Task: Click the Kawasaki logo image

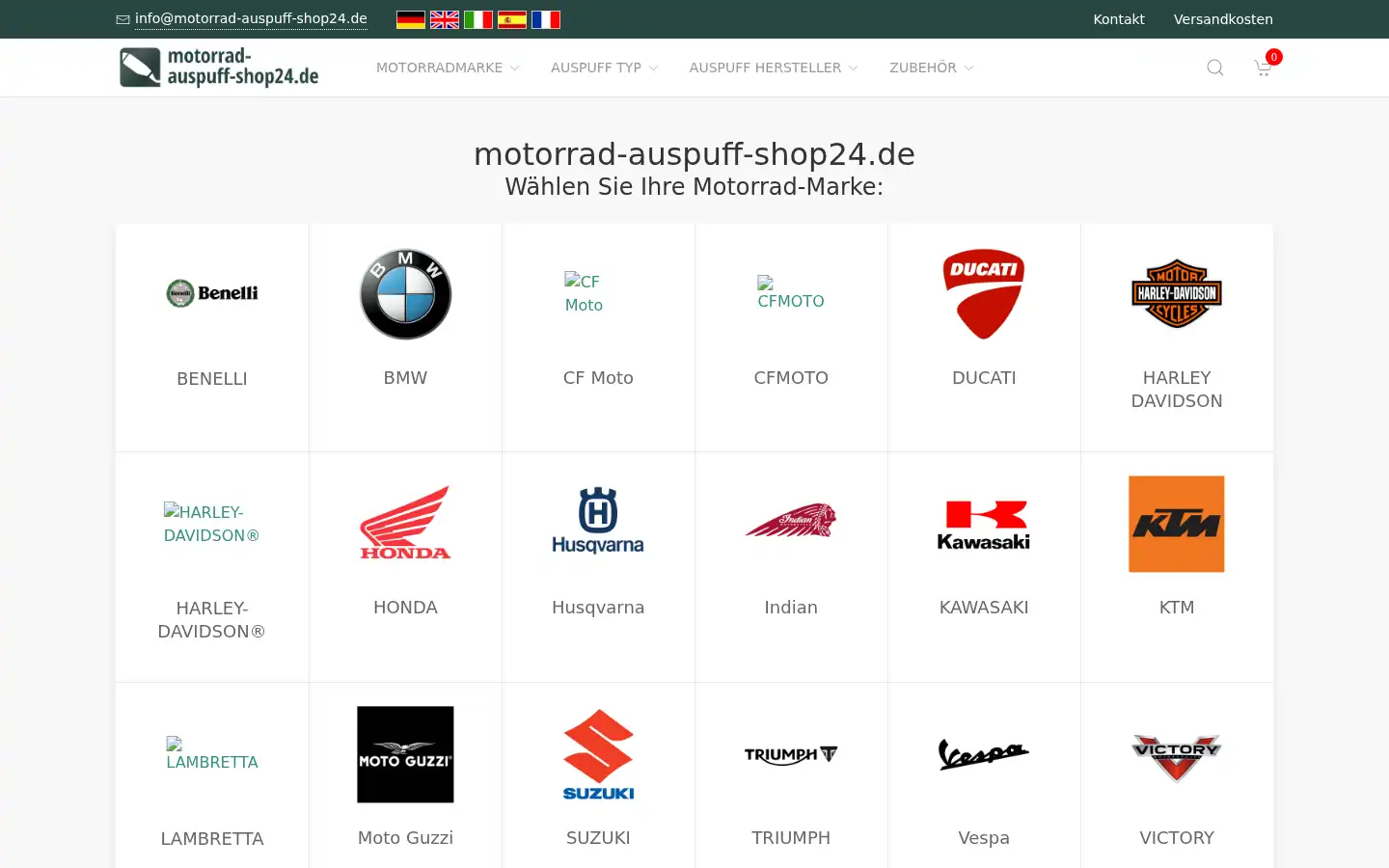Action: [984, 526]
